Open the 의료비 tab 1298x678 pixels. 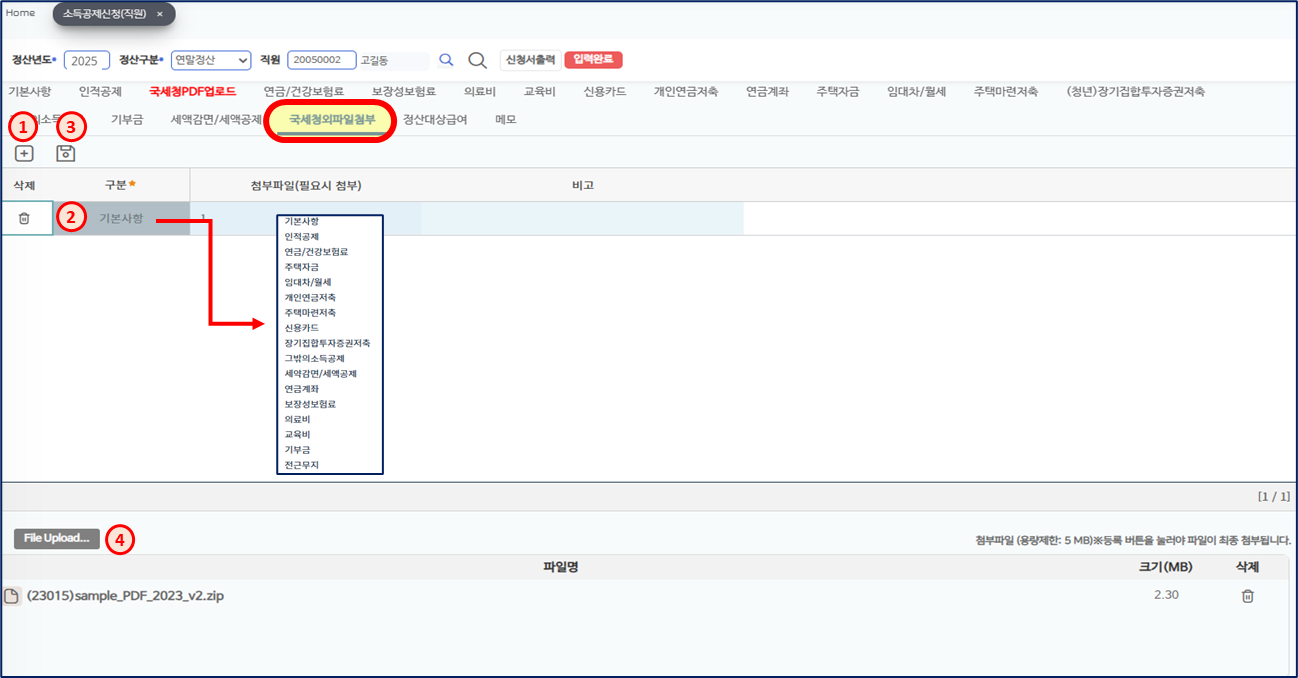(x=480, y=91)
